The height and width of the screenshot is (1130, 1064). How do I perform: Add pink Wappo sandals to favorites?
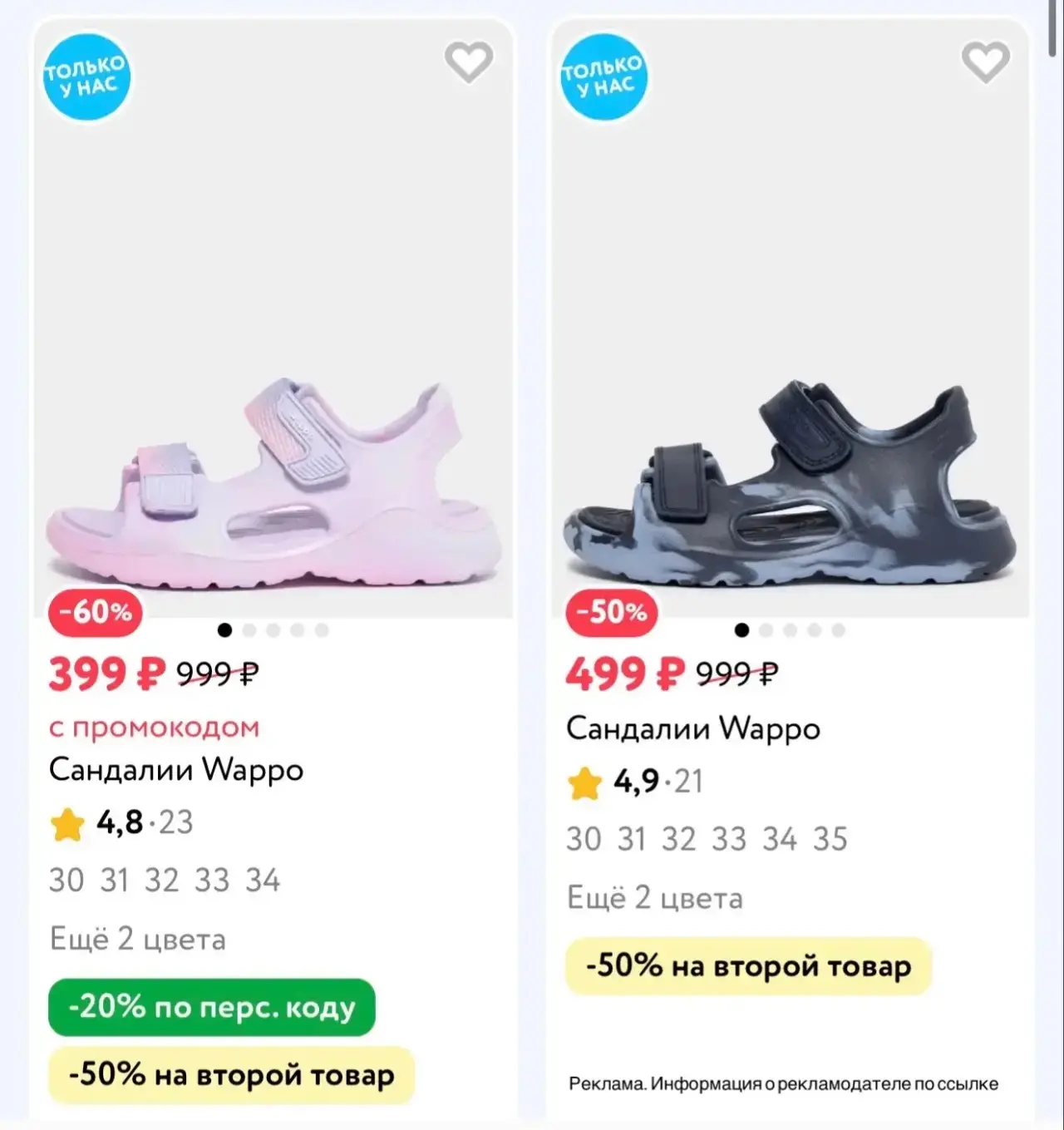[x=469, y=62]
